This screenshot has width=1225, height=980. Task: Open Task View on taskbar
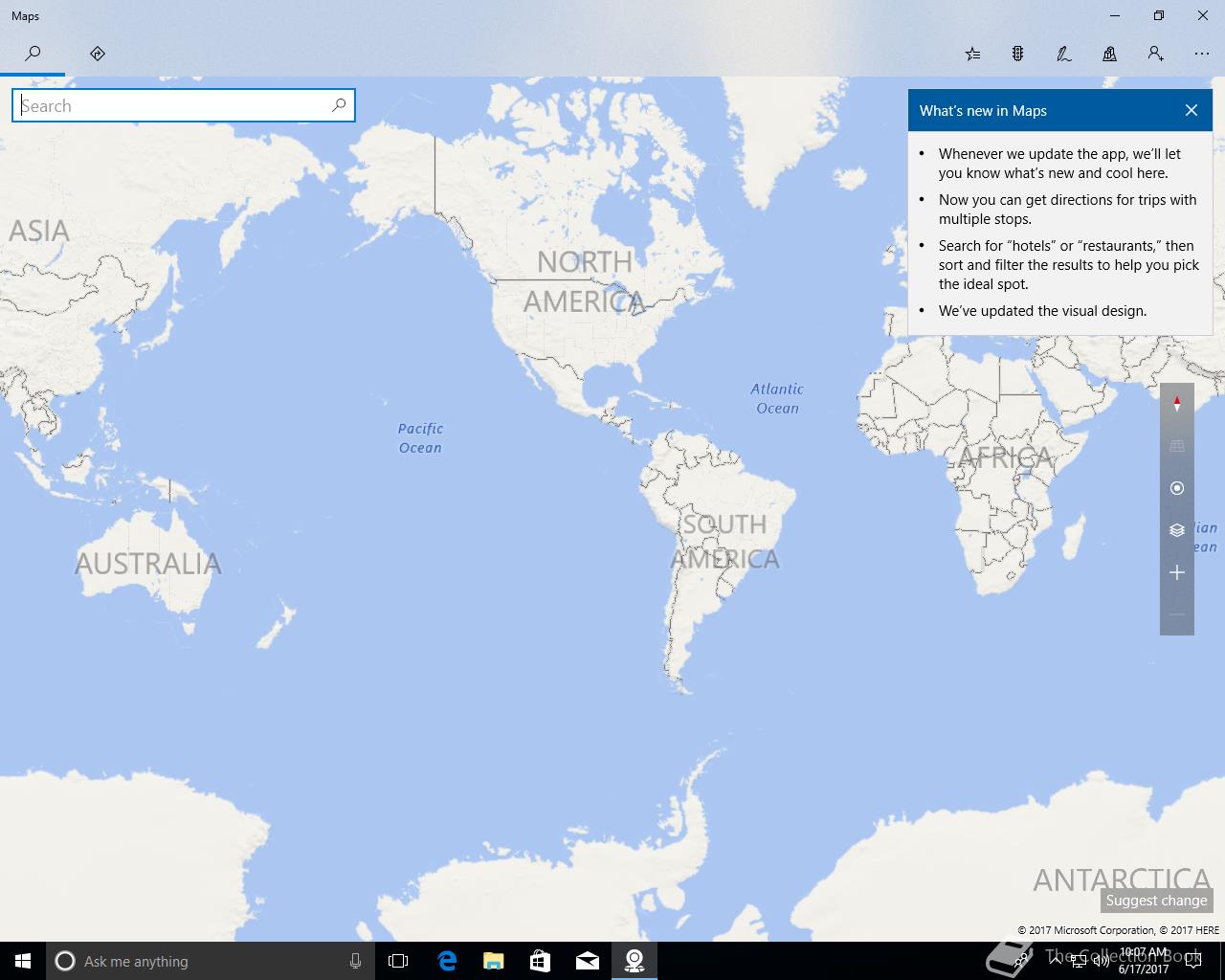pos(398,961)
